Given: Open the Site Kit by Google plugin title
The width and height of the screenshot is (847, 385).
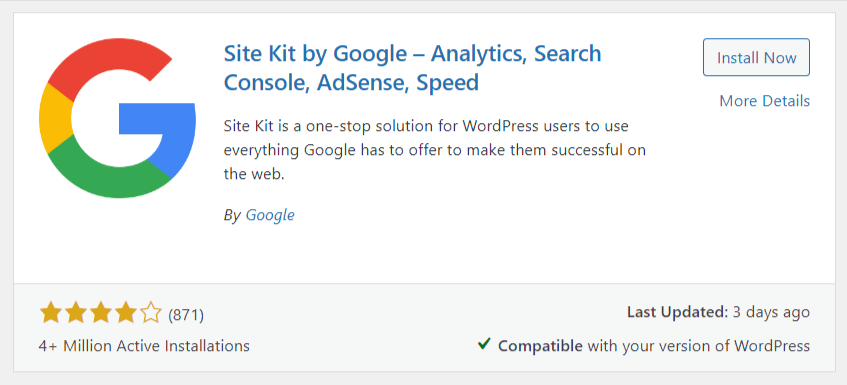Looking at the screenshot, I should (412, 68).
